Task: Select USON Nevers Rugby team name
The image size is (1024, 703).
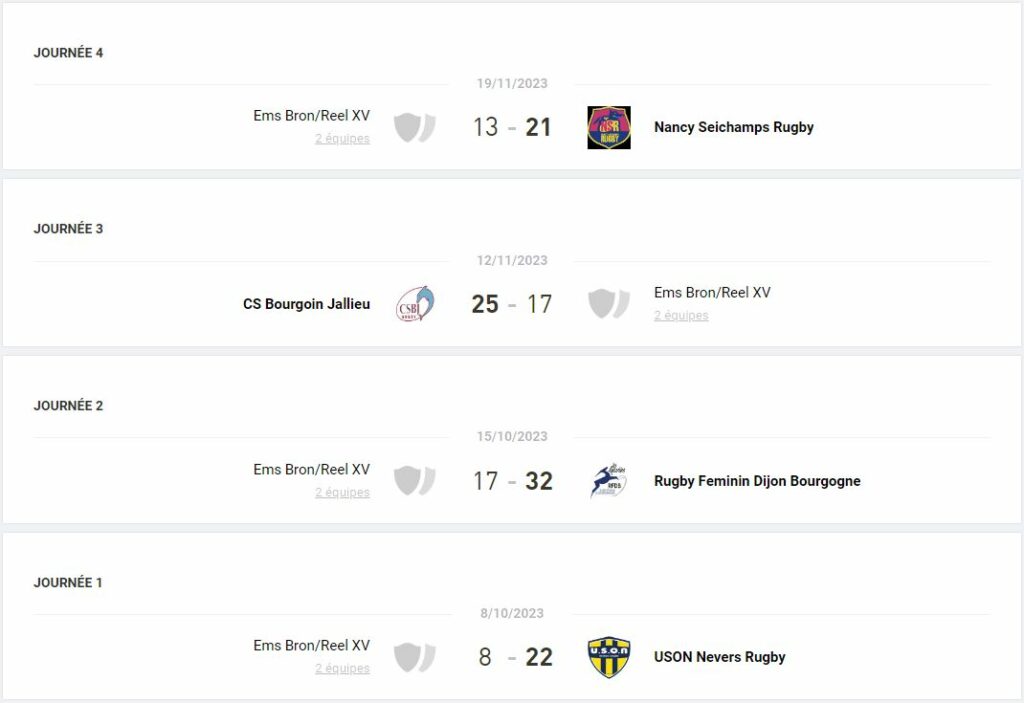Action: coord(720,657)
